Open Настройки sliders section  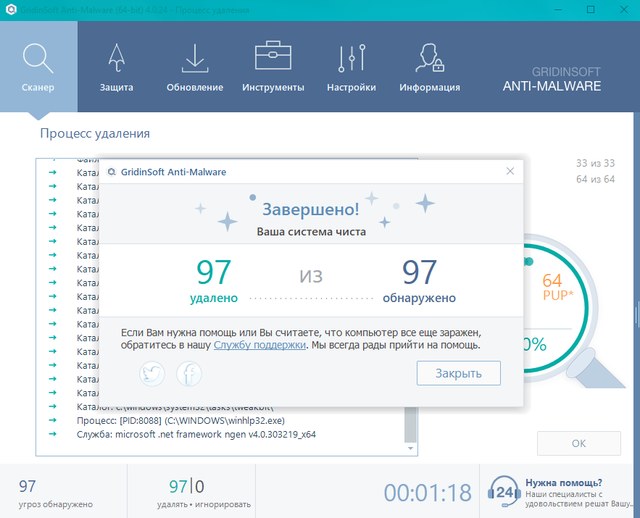click(351, 65)
